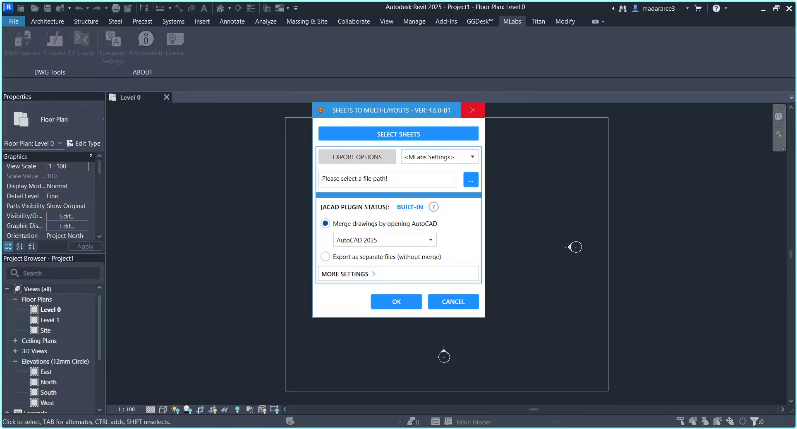Click the lightbulb reveal hidden elements icon
Viewport: 797px width, 429px height.
(x=237, y=409)
